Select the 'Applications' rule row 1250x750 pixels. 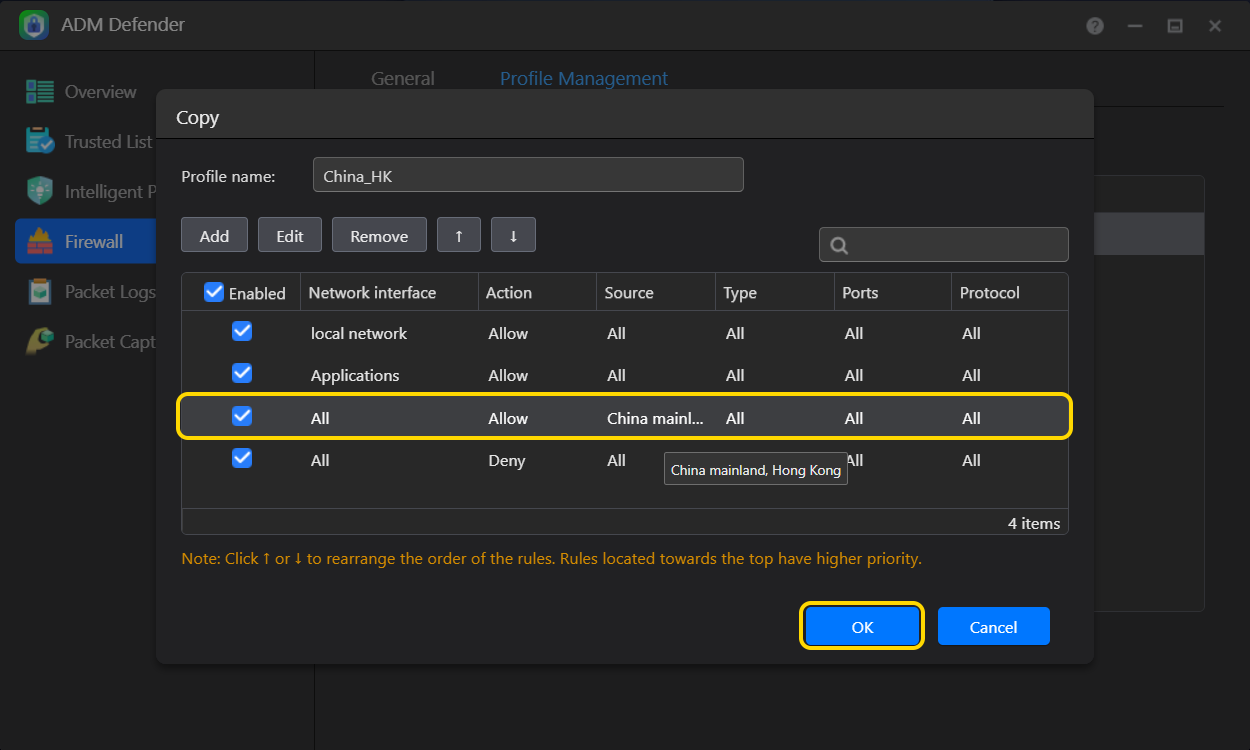625,375
